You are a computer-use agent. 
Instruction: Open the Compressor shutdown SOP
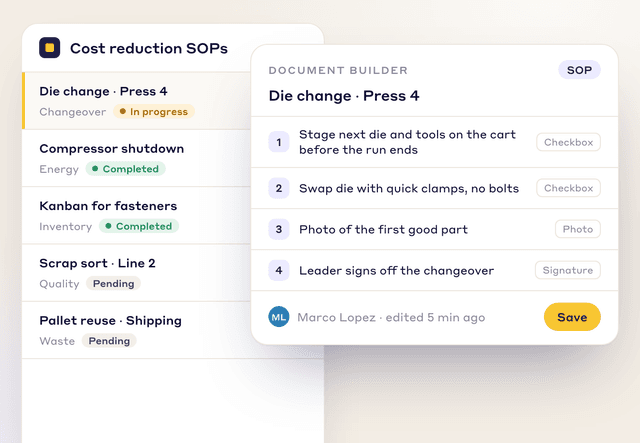(x=136, y=158)
